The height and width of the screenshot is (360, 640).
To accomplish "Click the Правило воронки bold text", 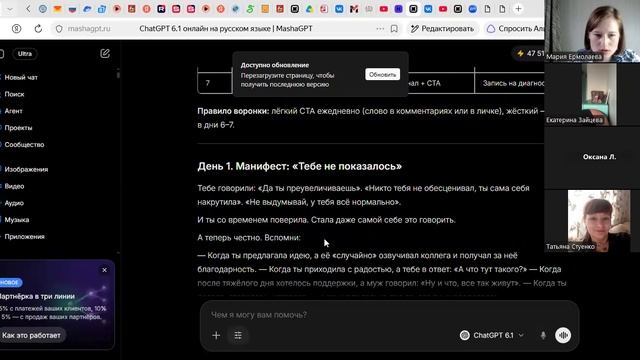I will pos(233,111).
